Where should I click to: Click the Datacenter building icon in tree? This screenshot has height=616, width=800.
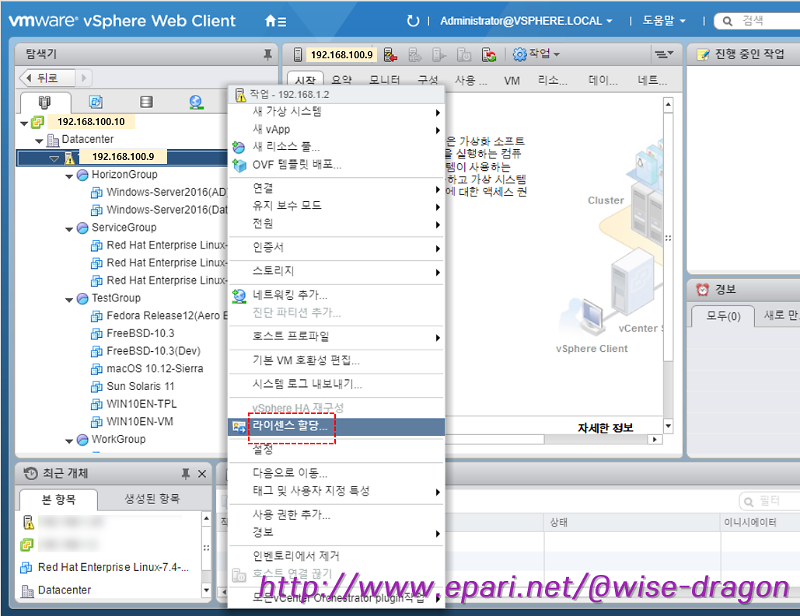click(53, 139)
